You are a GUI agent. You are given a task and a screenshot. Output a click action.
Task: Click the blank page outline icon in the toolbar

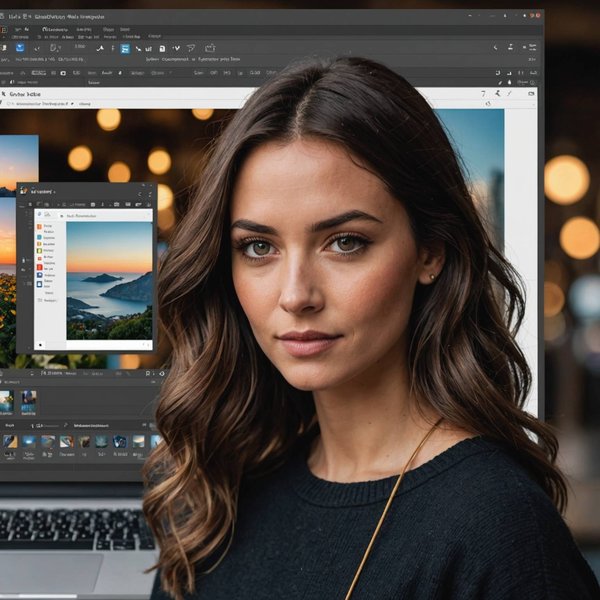pos(54,48)
